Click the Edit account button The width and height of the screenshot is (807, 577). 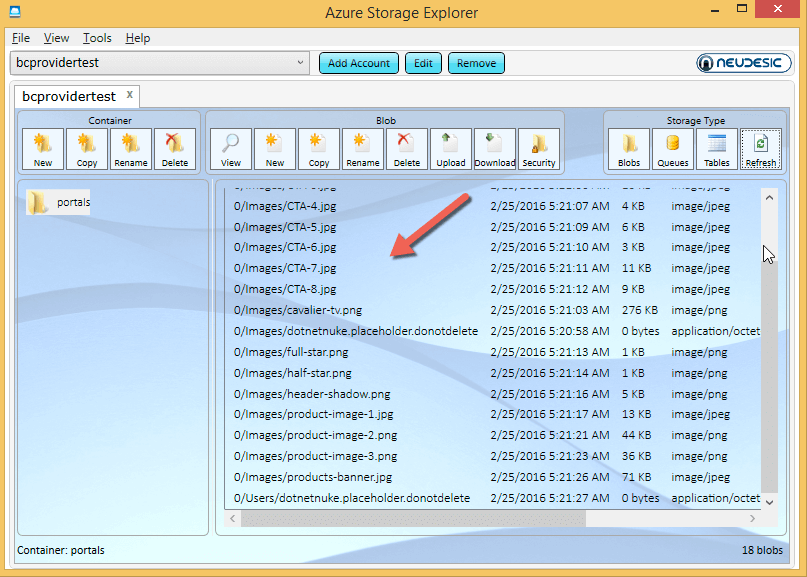pyautogui.click(x=423, y=63)
